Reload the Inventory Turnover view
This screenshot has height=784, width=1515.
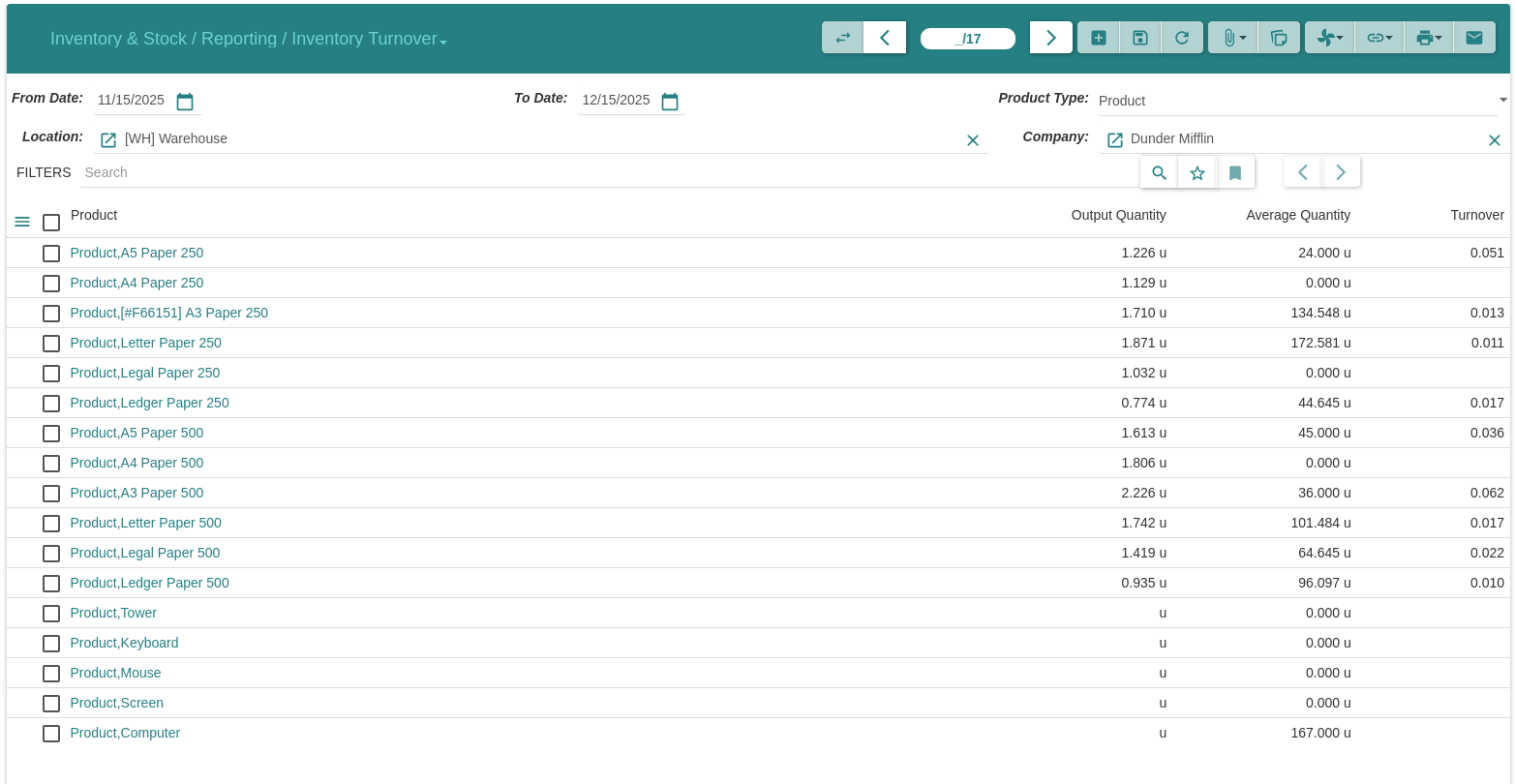coord(1182,38)
